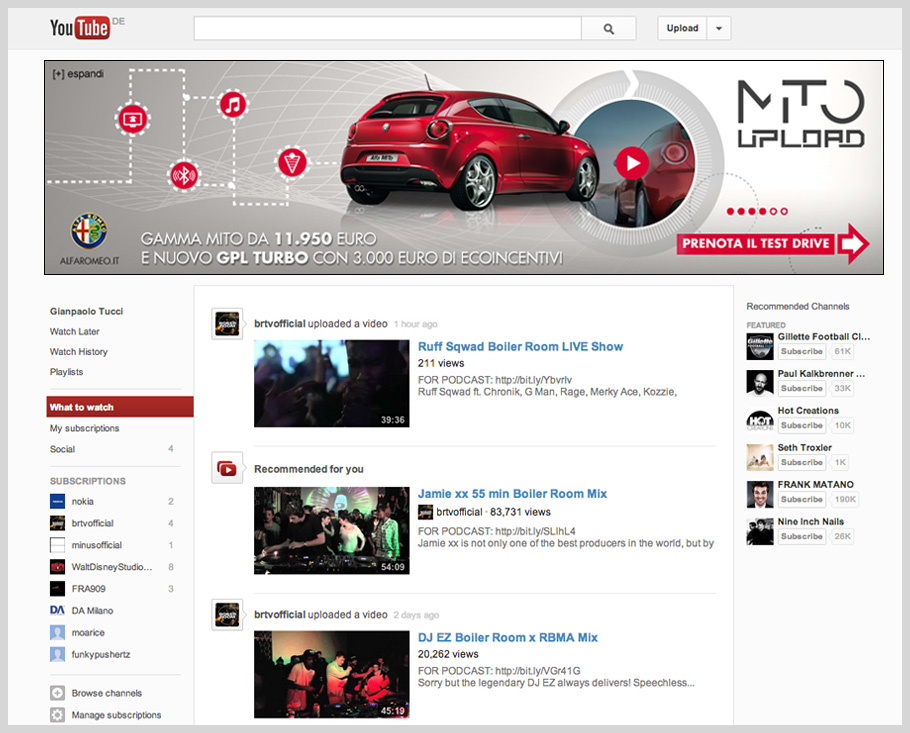Click the music note icon in banner
This screenshot has width=910, height=733.
[233, 105]
